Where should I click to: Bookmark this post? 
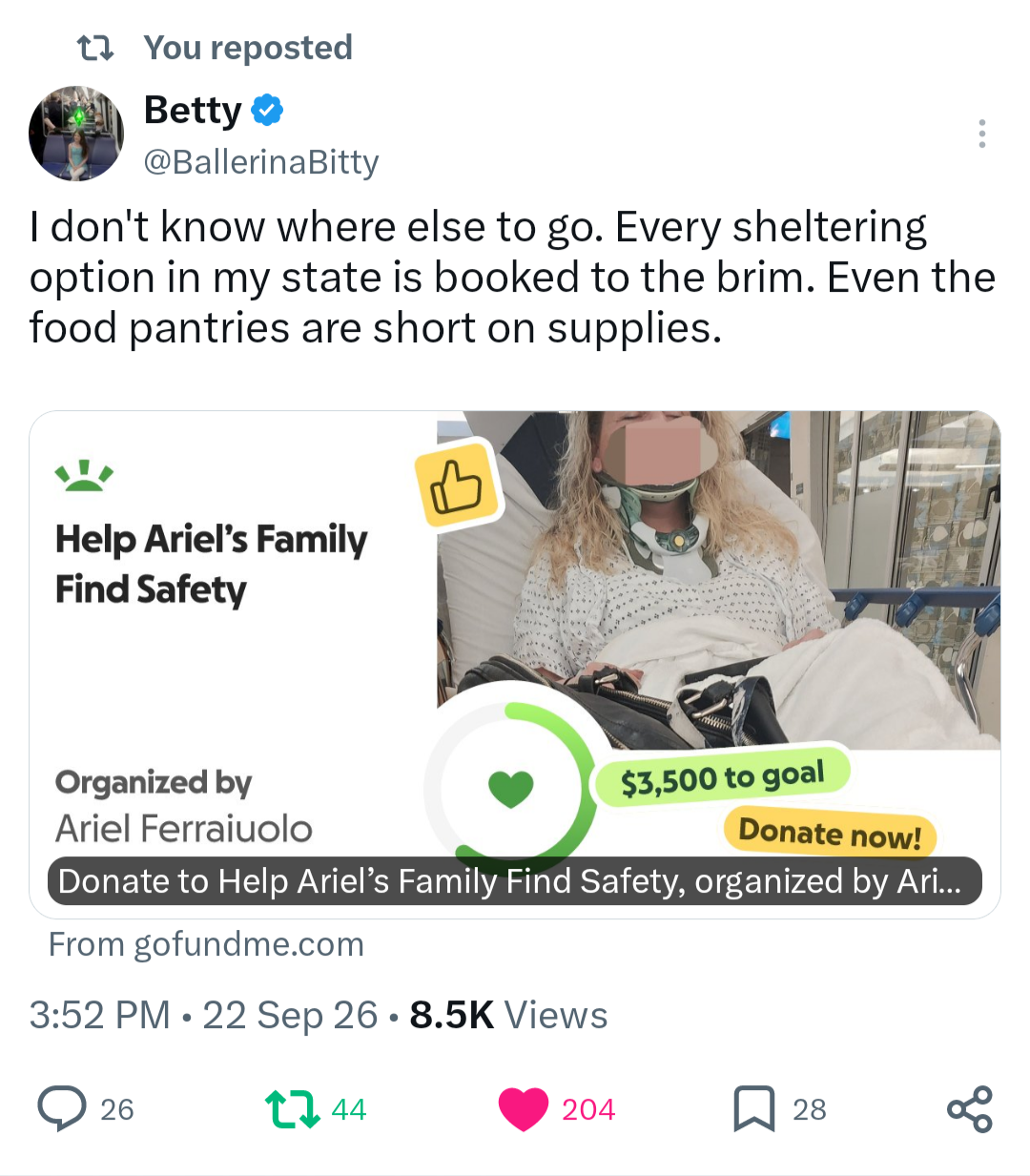point(753,1109)
